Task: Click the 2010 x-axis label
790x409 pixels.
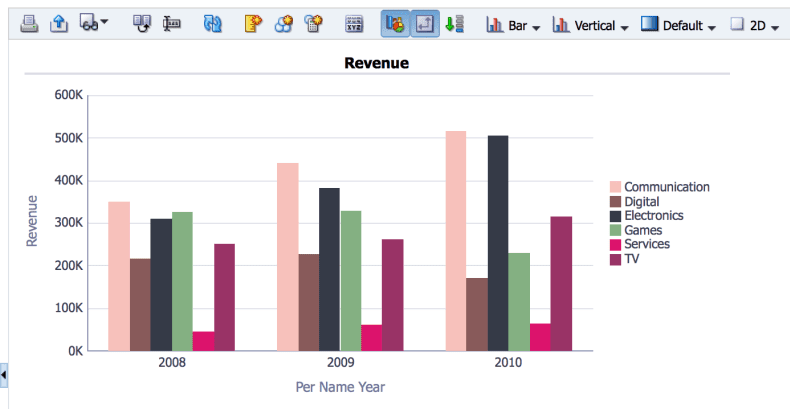Action: coord(508,362)
